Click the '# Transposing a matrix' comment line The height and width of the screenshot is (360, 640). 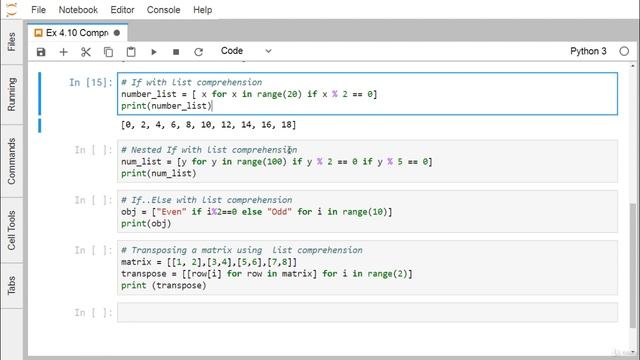pos(242,250)
